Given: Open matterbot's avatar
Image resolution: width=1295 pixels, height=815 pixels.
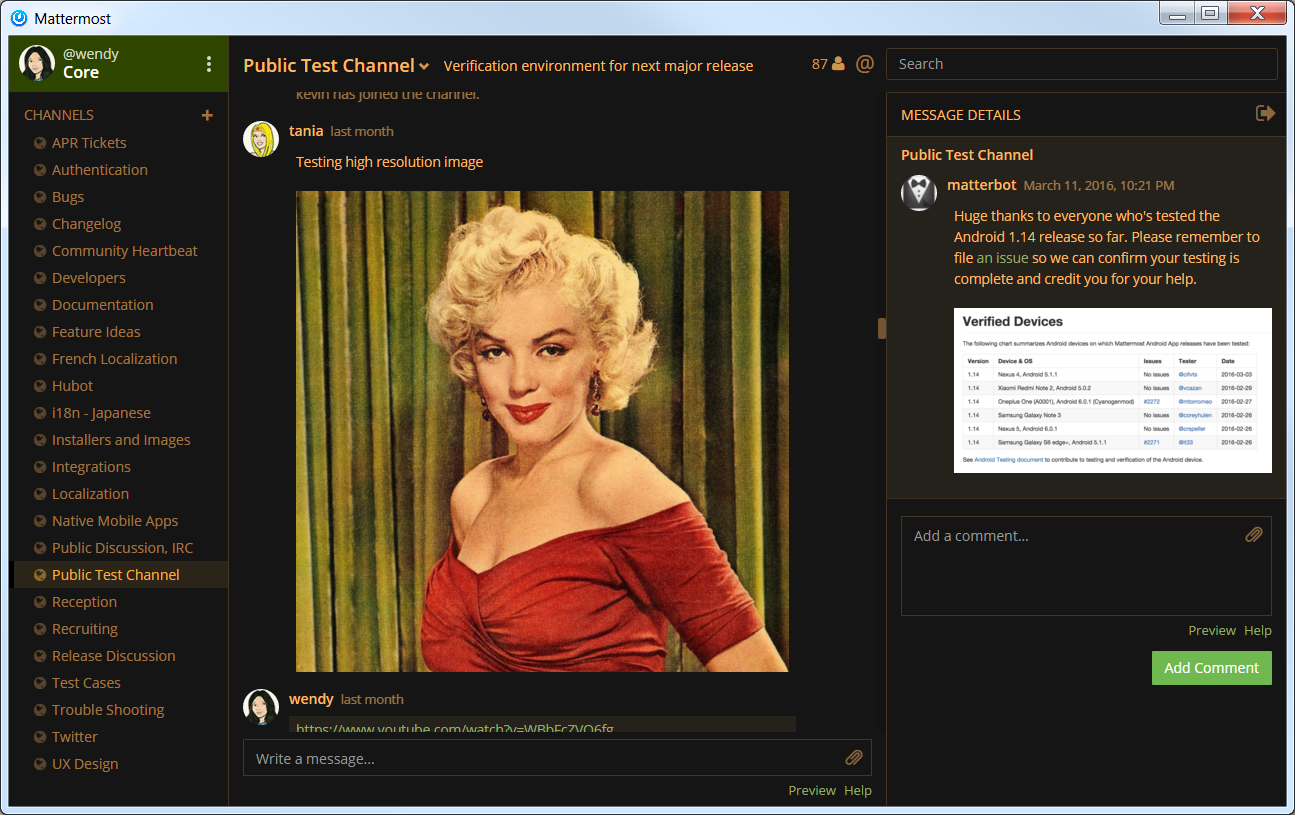Looking at the screenshot, I should tap(919, 193).
